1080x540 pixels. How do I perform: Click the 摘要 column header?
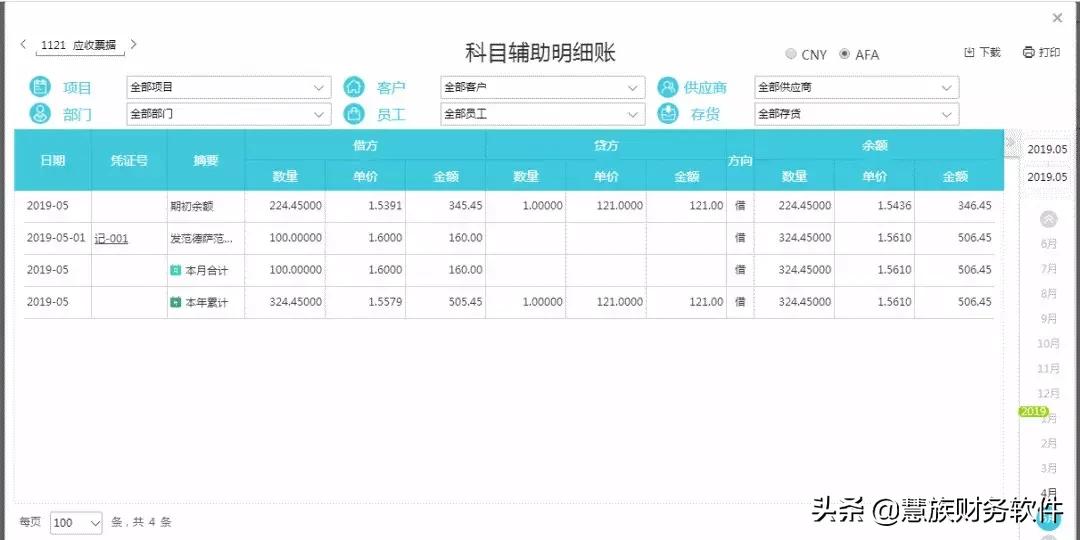coord(206,160)
